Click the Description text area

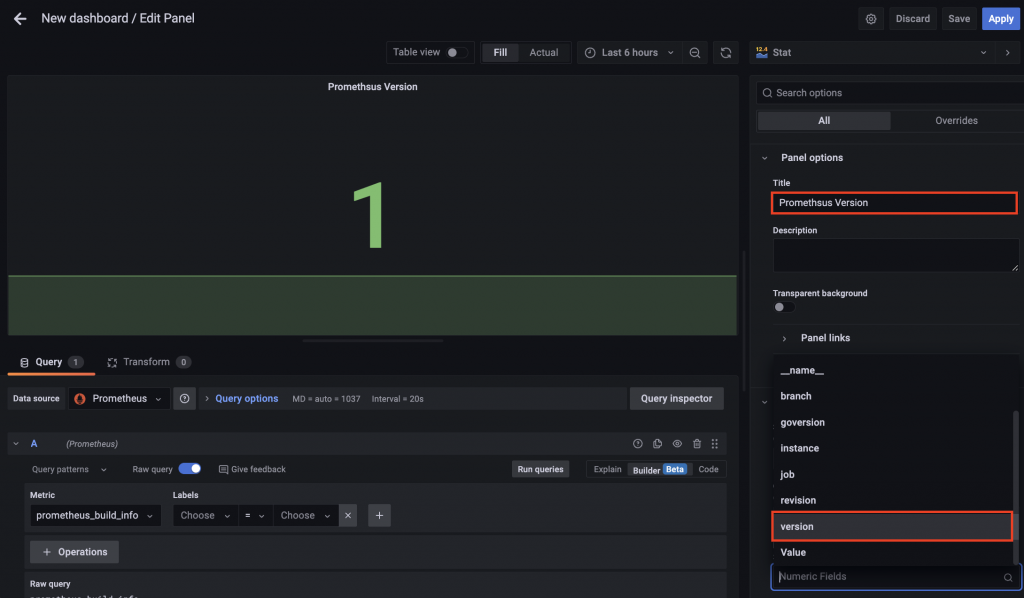(895, 255)
